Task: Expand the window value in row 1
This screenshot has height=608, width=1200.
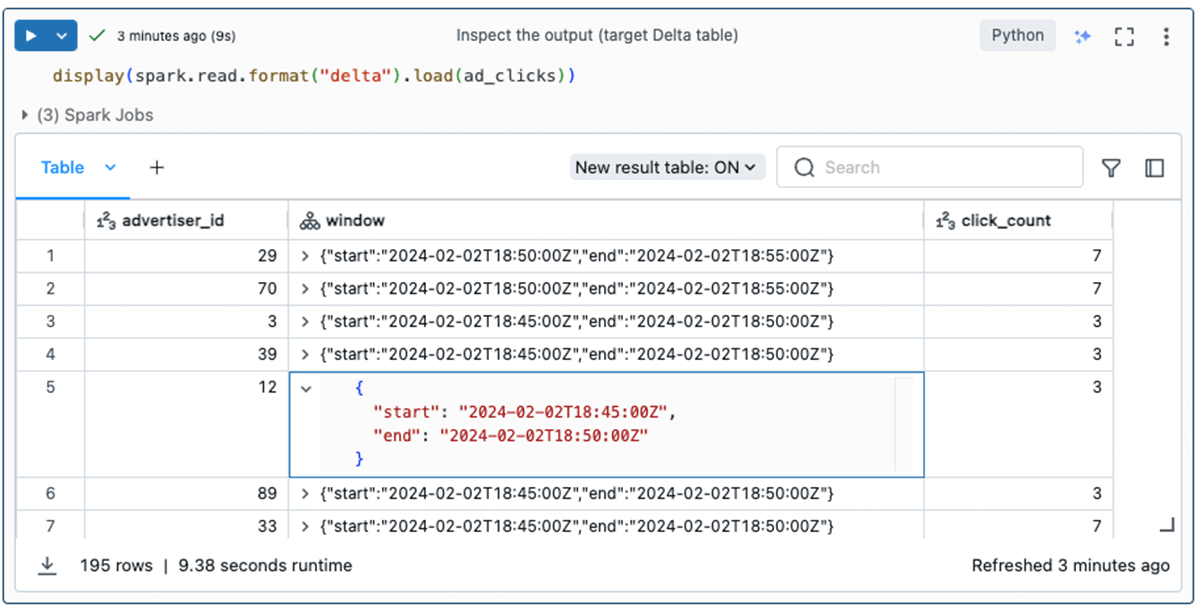Action: coord(305,256)
